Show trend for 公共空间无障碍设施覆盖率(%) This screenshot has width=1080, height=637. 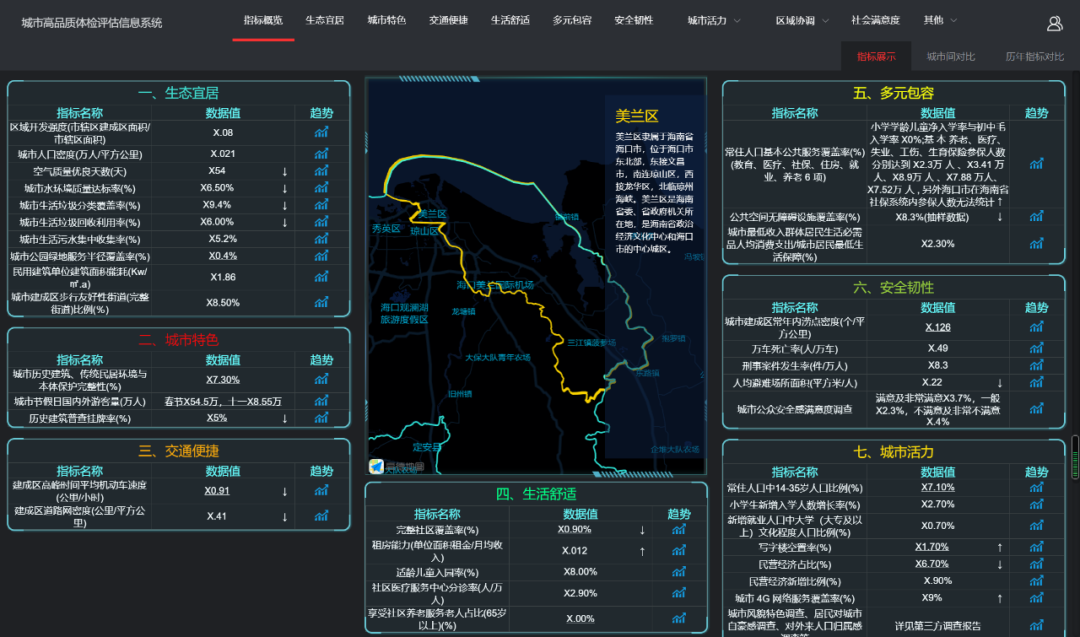pyautogui.click(x=1036, y=216)
